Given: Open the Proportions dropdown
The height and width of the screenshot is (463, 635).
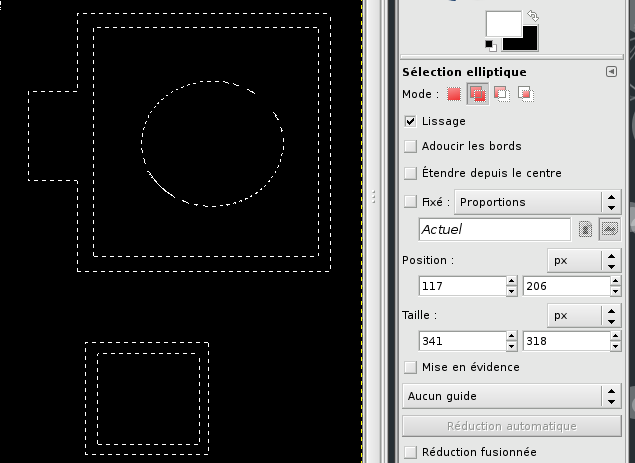Looking at the screenshot, I should 538,202.
